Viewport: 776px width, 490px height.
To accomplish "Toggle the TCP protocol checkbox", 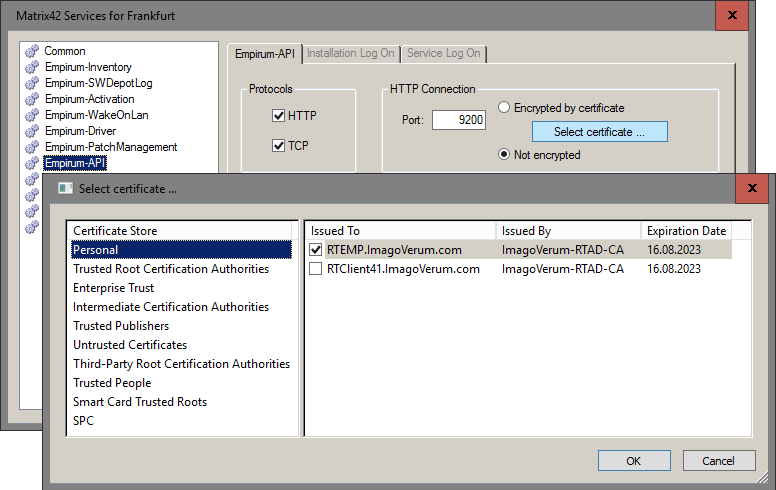I will (x=279, y=146).
